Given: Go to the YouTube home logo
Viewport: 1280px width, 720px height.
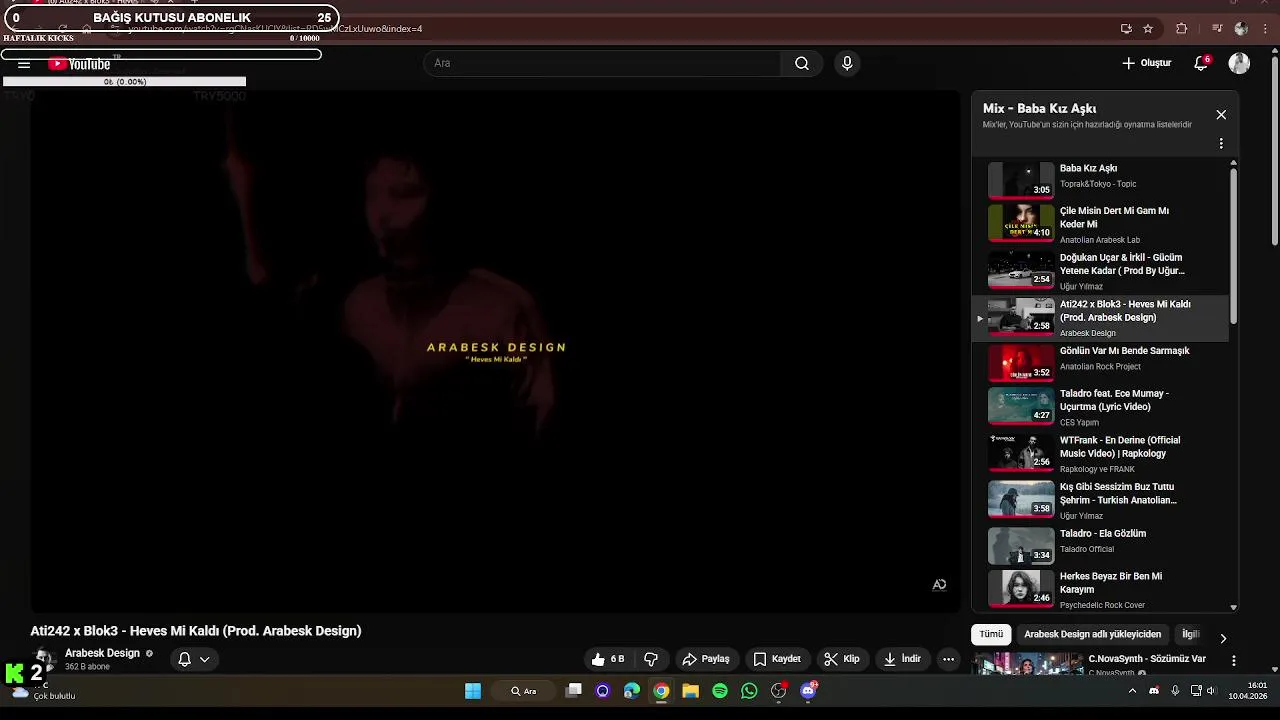Looking at the screenshot, I should coord(79,64).
